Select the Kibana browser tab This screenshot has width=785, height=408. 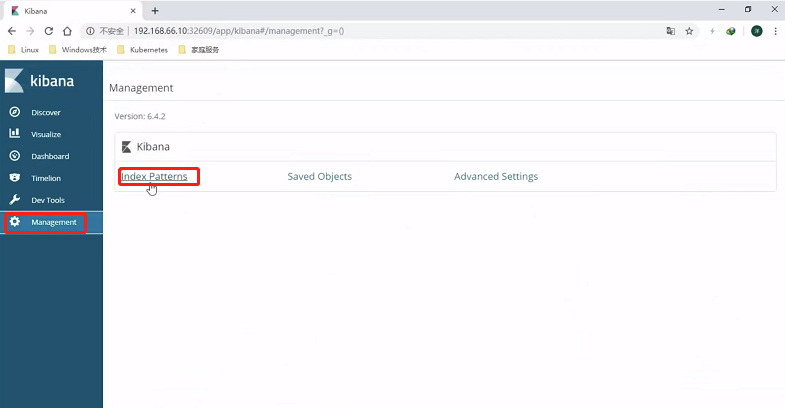73,11
